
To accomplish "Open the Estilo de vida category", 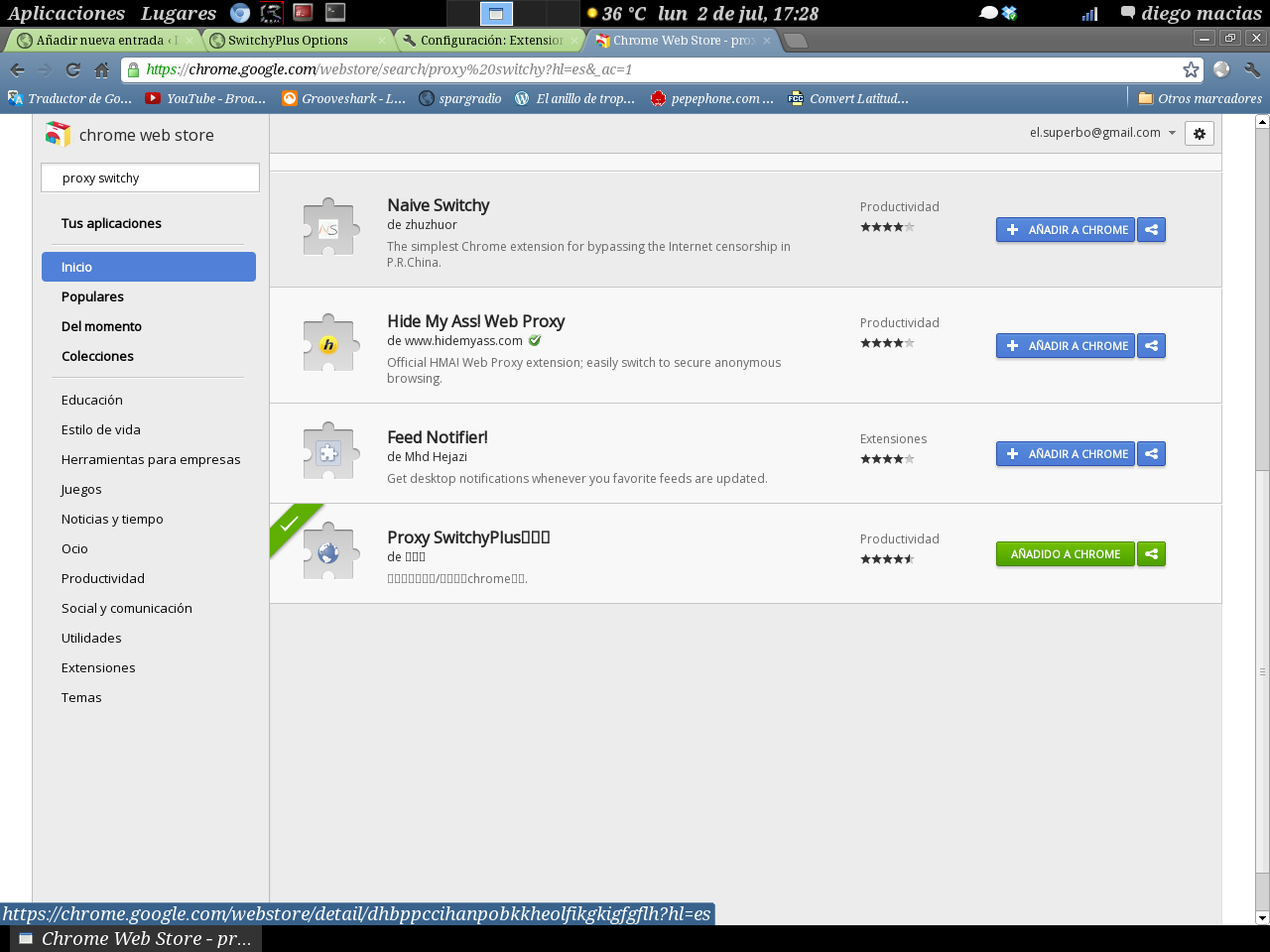I will point(101,429).
